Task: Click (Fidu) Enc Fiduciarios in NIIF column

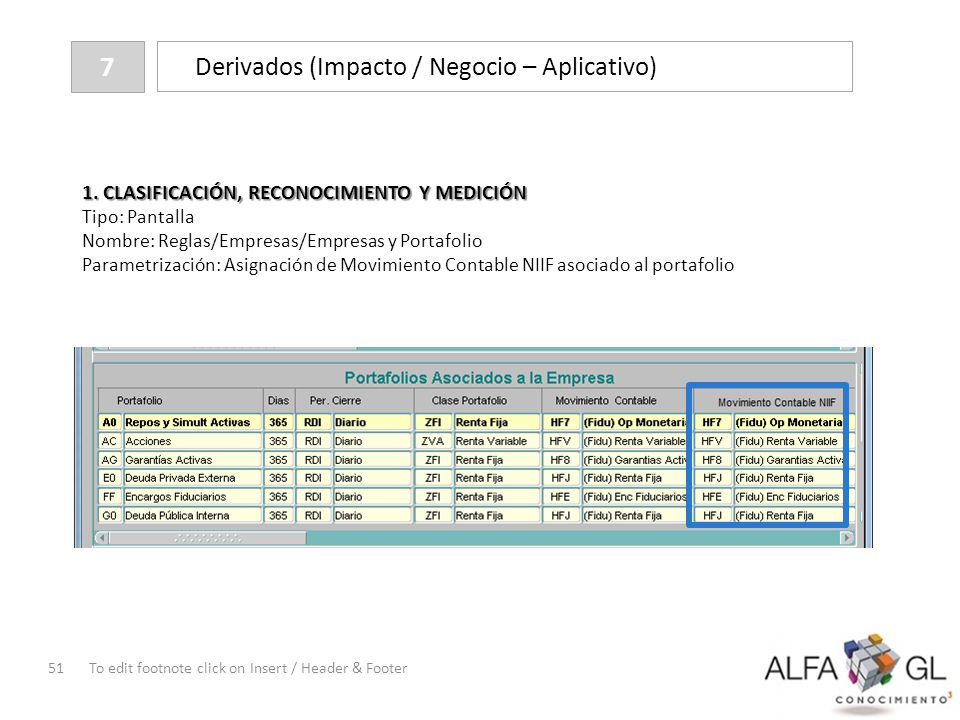Action: [x=789, y=497]
